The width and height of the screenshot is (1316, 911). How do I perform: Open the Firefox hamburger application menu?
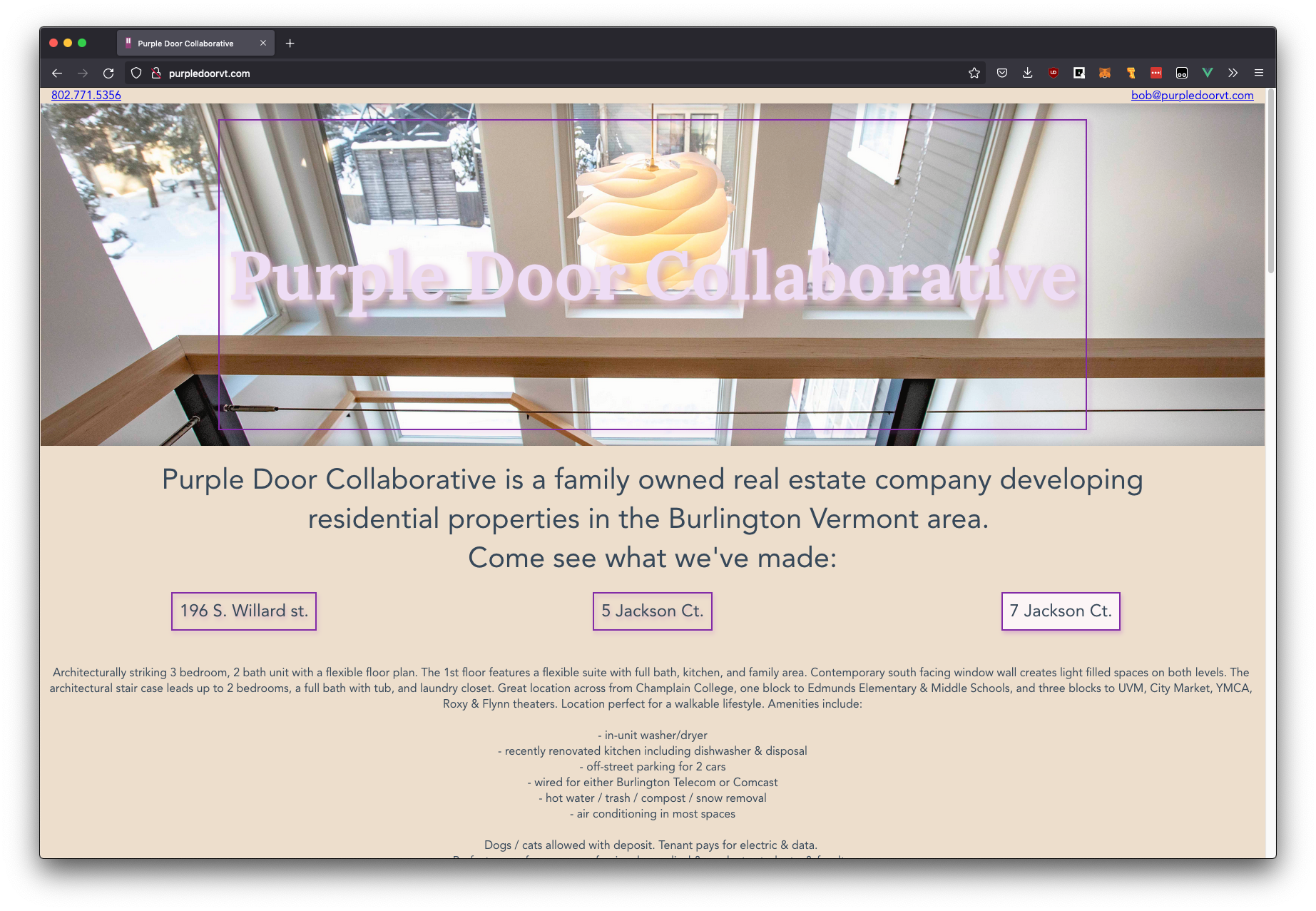(x=1259, y=73)
